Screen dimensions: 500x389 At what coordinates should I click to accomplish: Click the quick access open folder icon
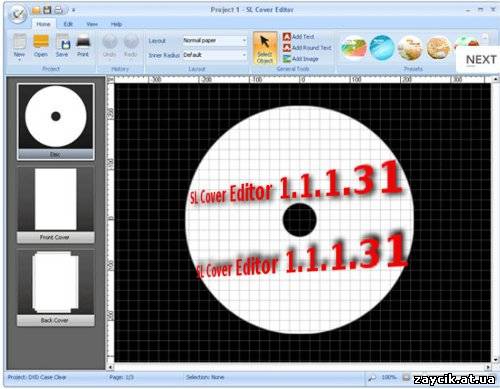click(x=36, y=10)
